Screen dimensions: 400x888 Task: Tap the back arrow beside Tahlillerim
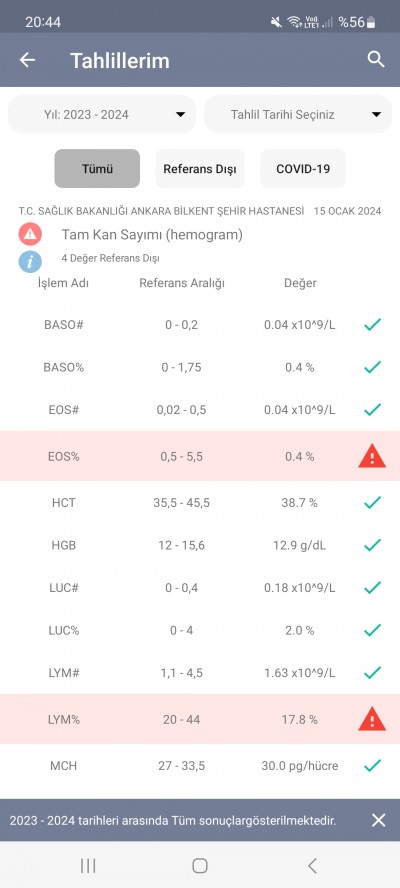click(27, 60)
